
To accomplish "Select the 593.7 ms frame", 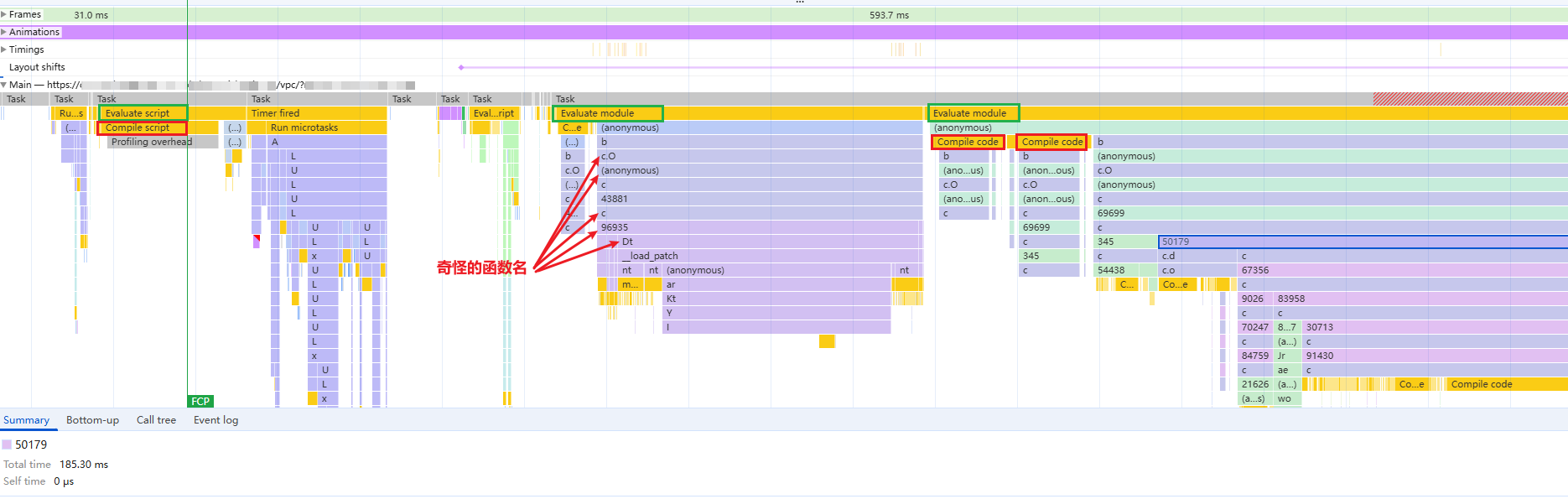I will 889,15.
